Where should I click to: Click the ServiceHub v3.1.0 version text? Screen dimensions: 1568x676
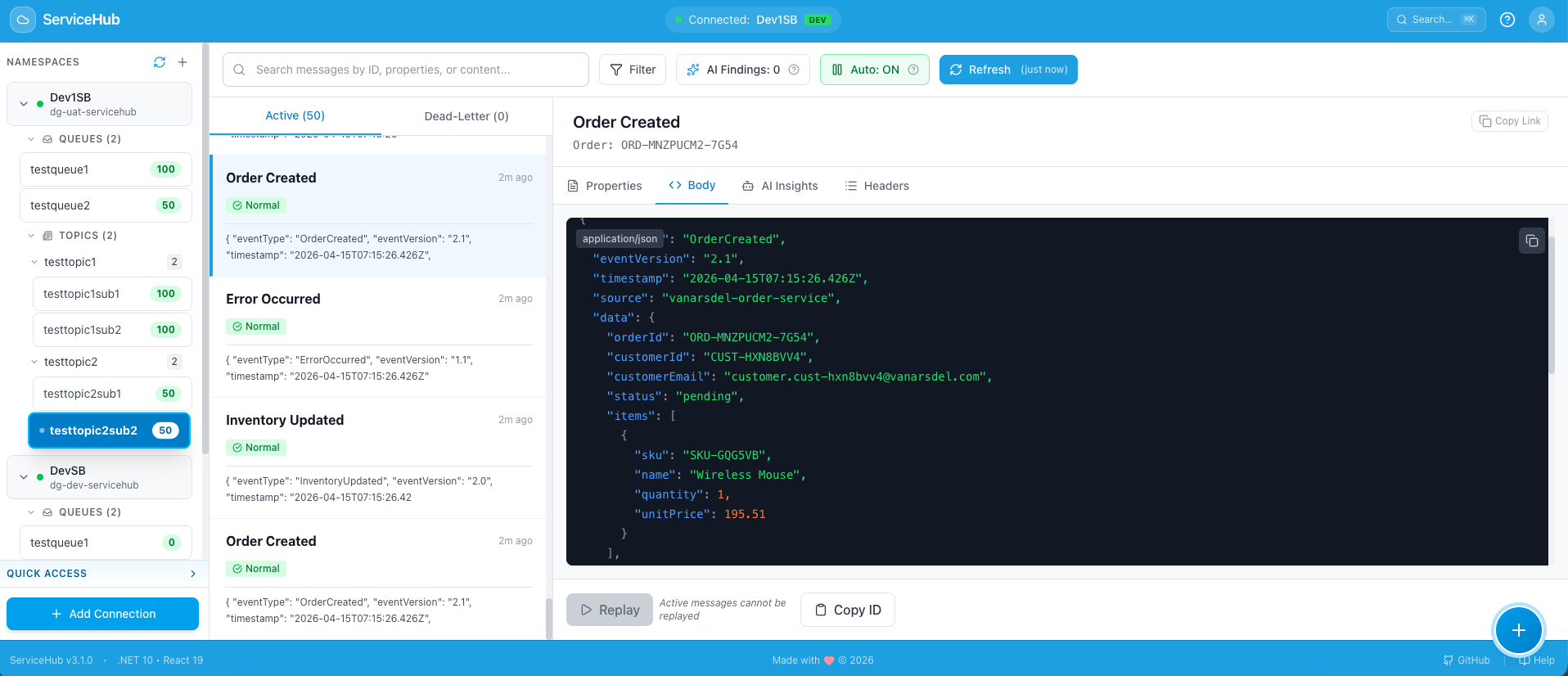[x=52, y=660]
